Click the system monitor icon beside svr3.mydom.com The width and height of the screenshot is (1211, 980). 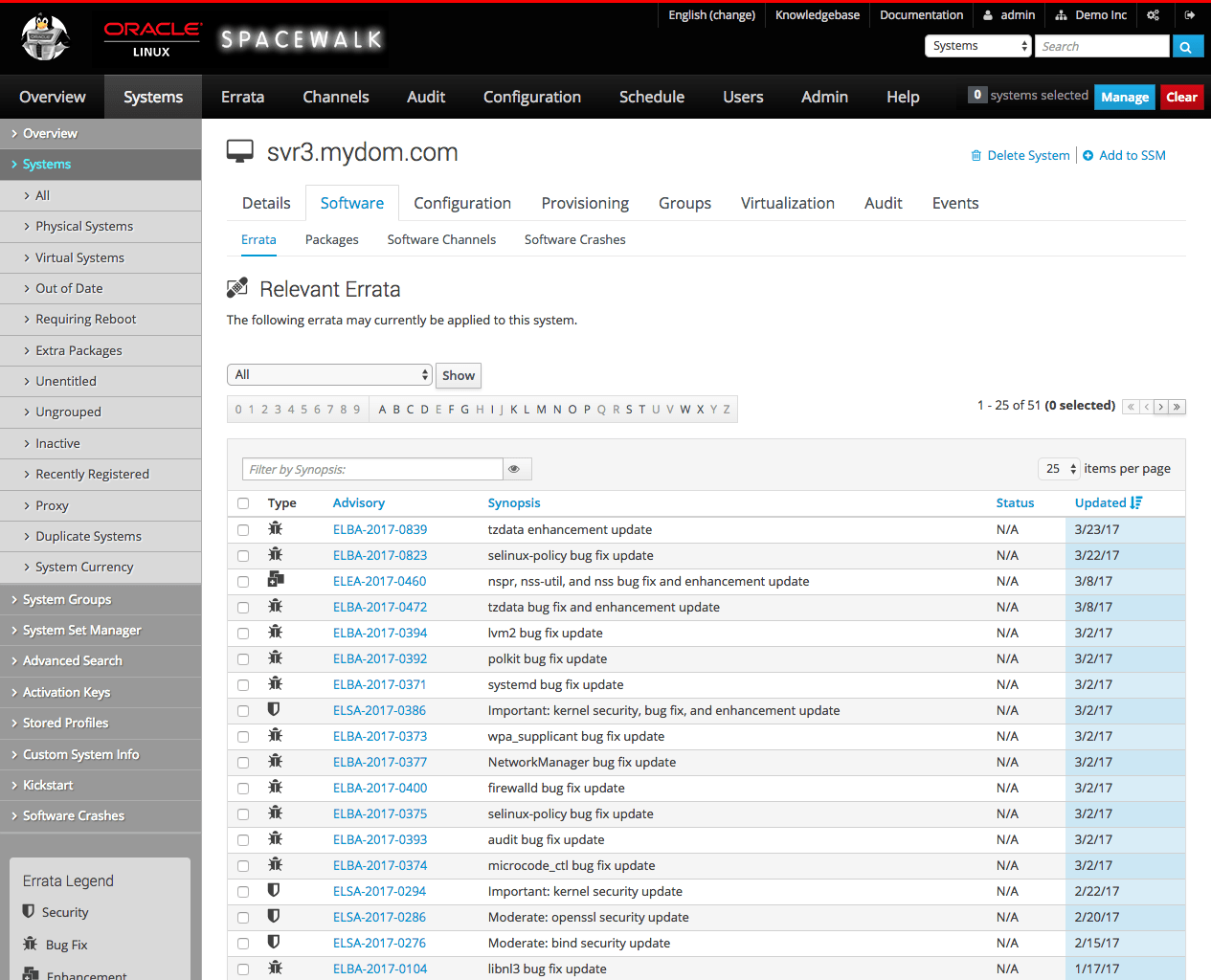240,151
